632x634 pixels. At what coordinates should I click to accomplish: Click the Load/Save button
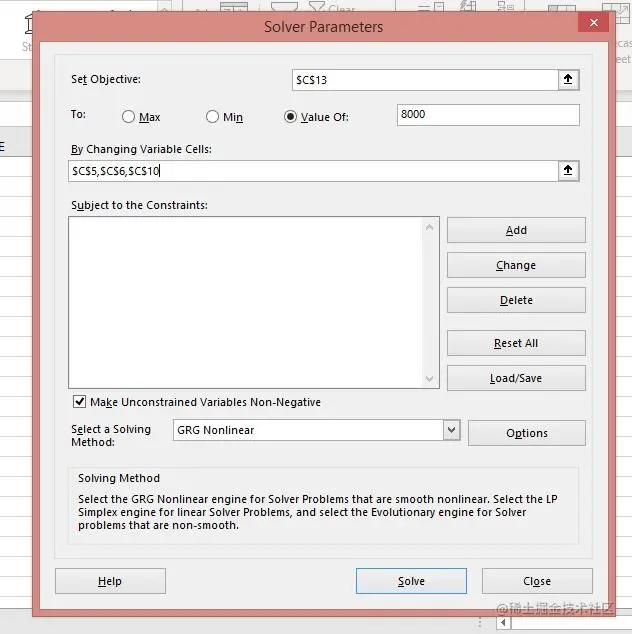516,378
